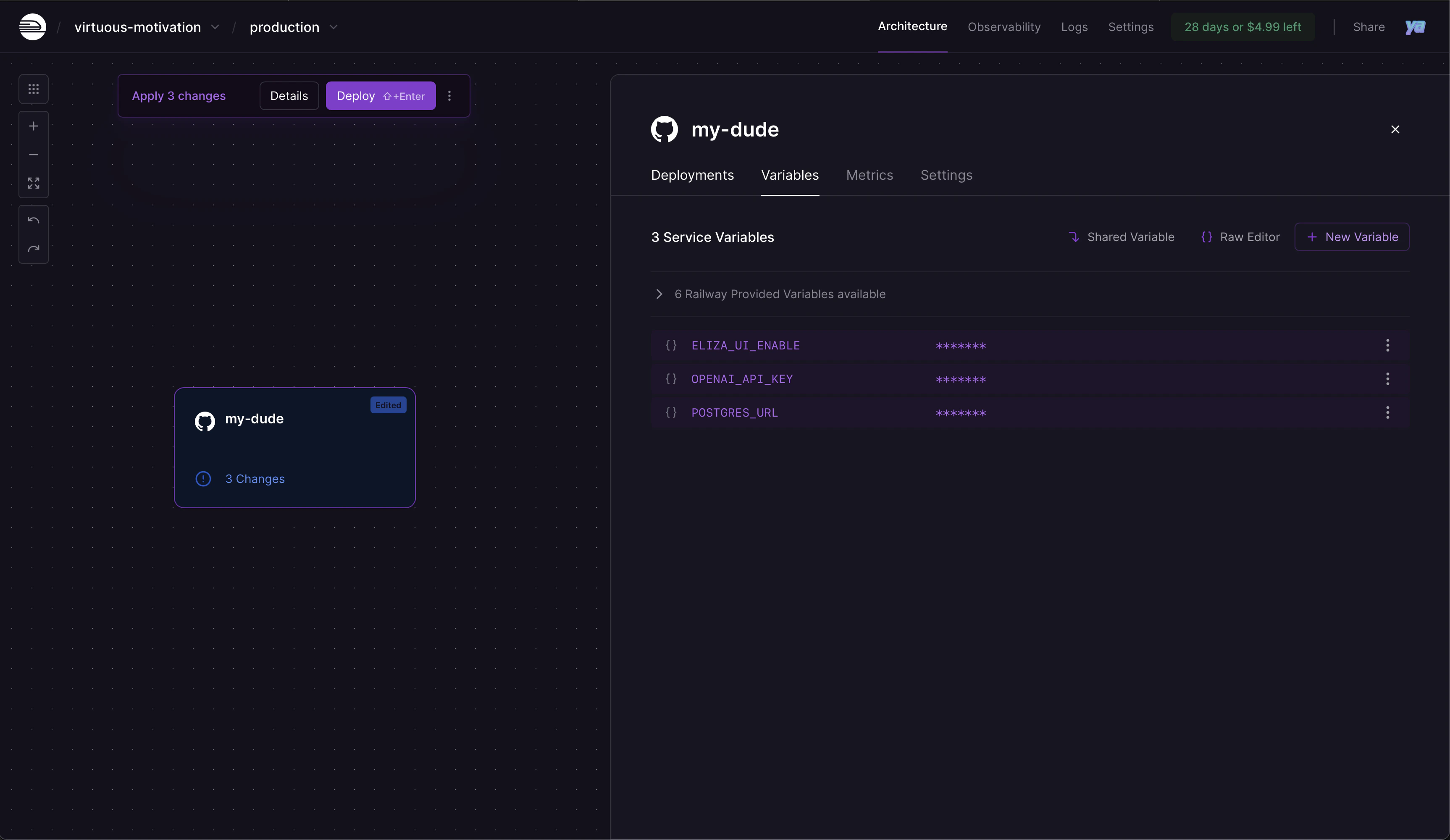Expand Railway Provided Variables list
This screenshot has height=840, width=1450.
coord(659,294)
